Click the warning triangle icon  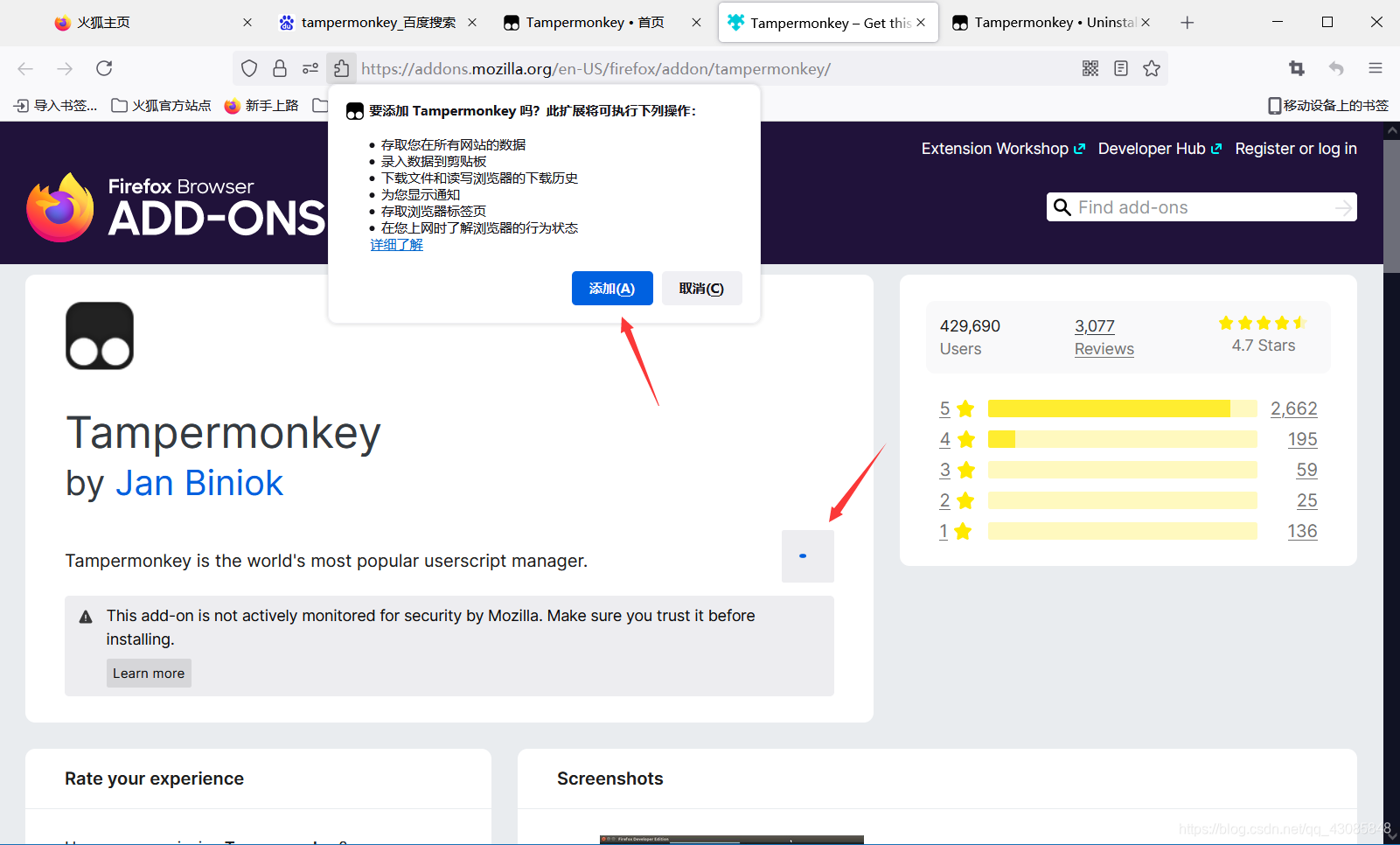coord(86,617)
